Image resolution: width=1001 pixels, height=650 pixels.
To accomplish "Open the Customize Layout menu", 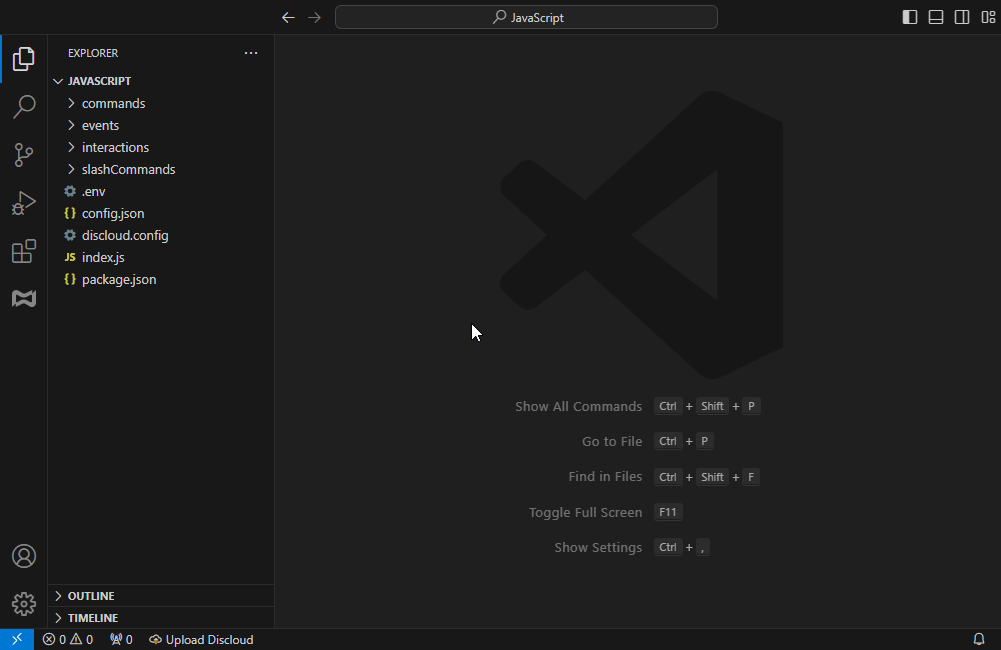I will pos(988,17).
